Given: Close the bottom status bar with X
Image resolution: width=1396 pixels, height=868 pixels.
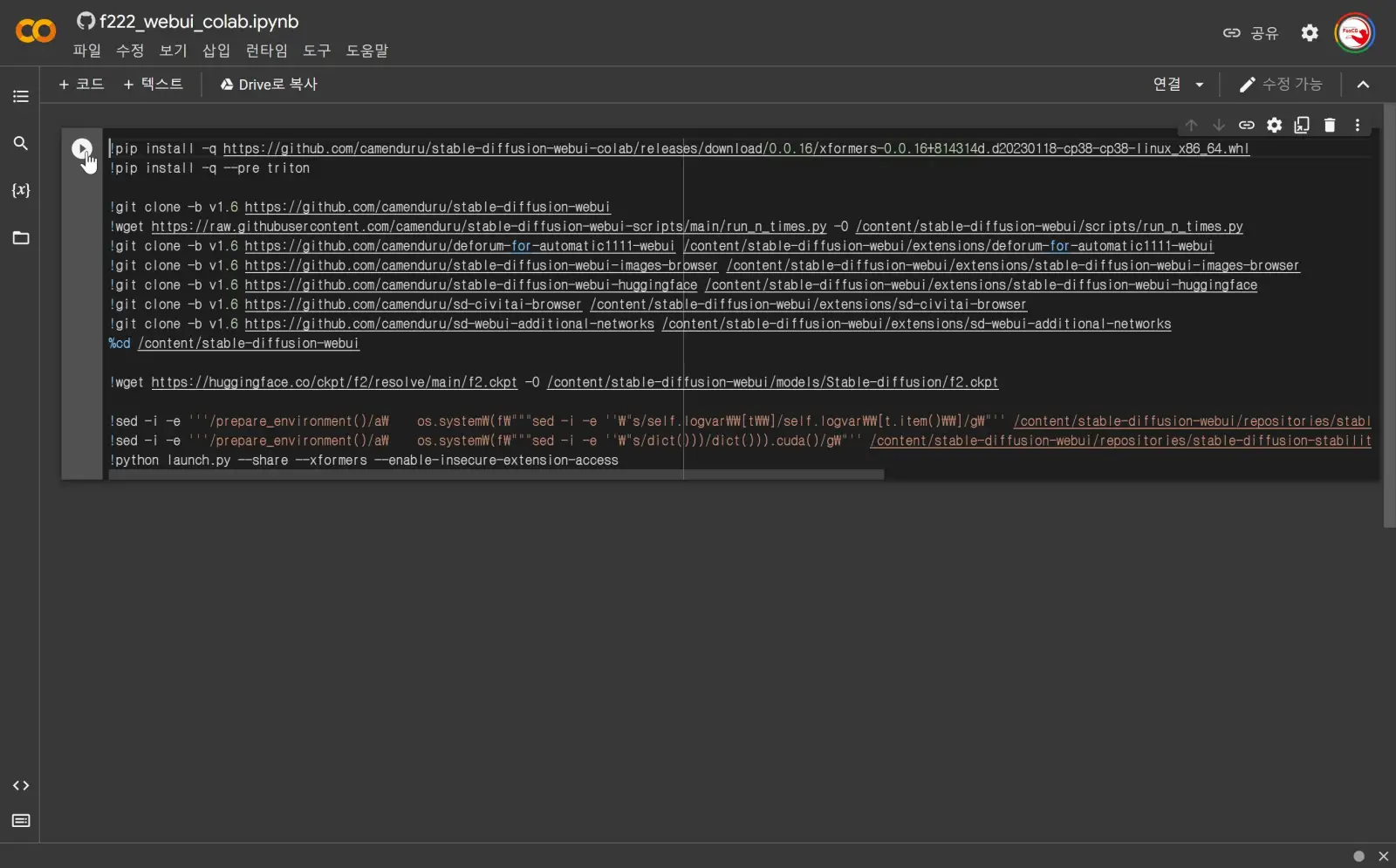Looking at the screenshot, I should coord(1383,856).
